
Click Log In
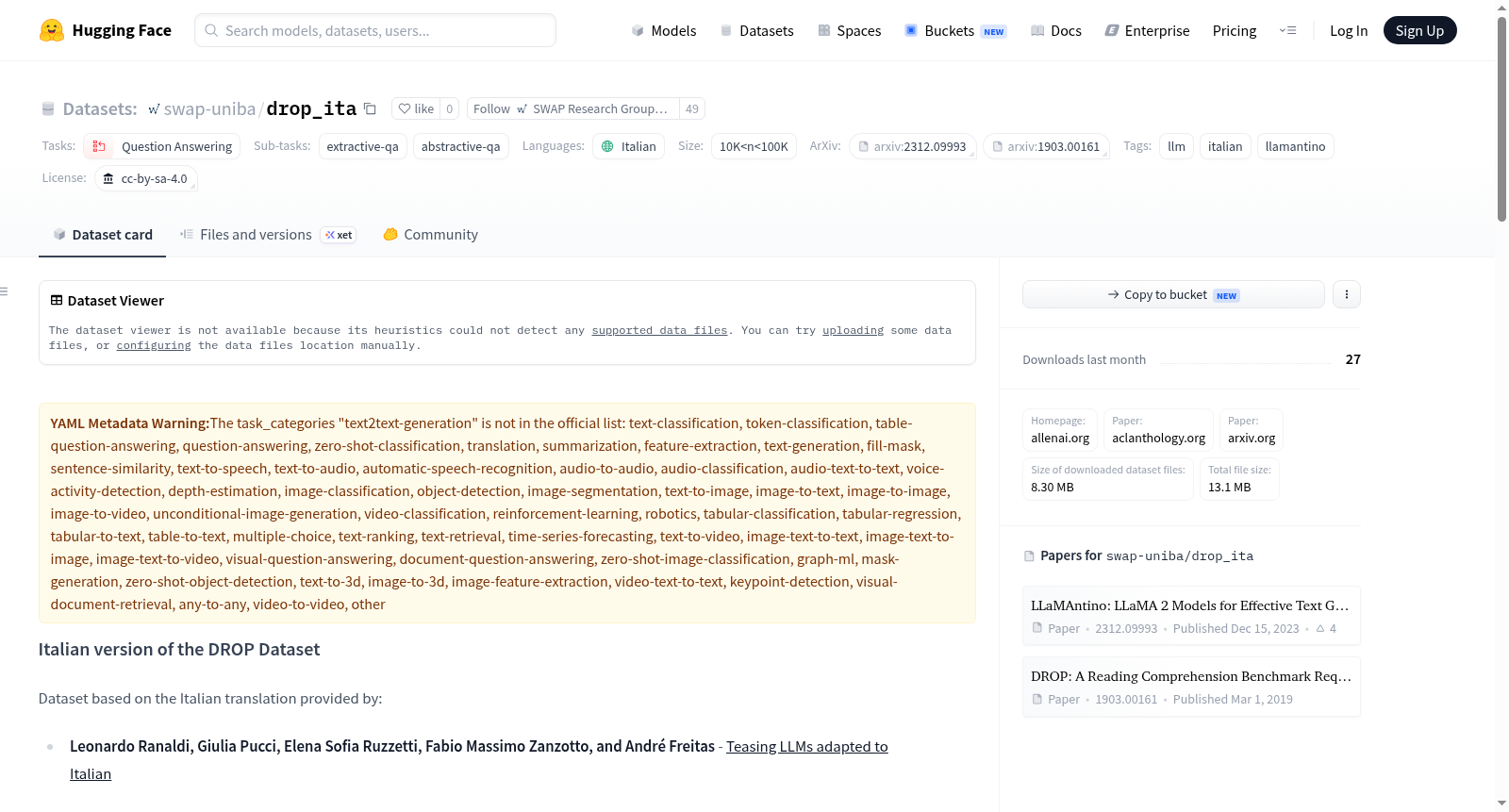tap(1349, 30)
